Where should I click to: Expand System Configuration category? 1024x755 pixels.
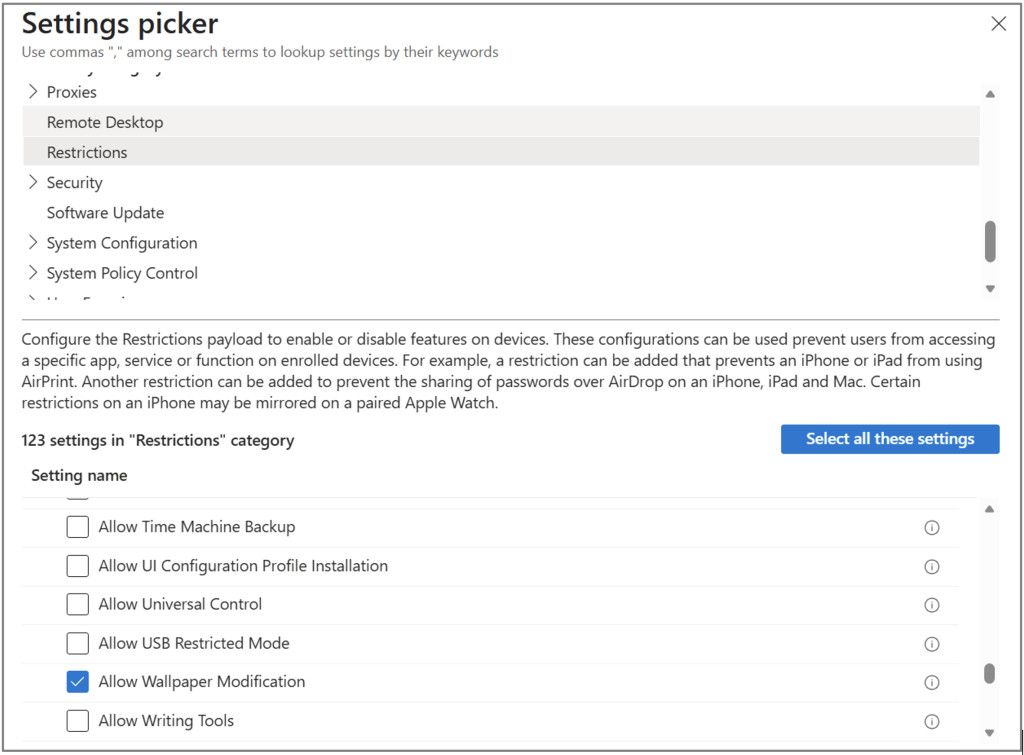[33, 243]
